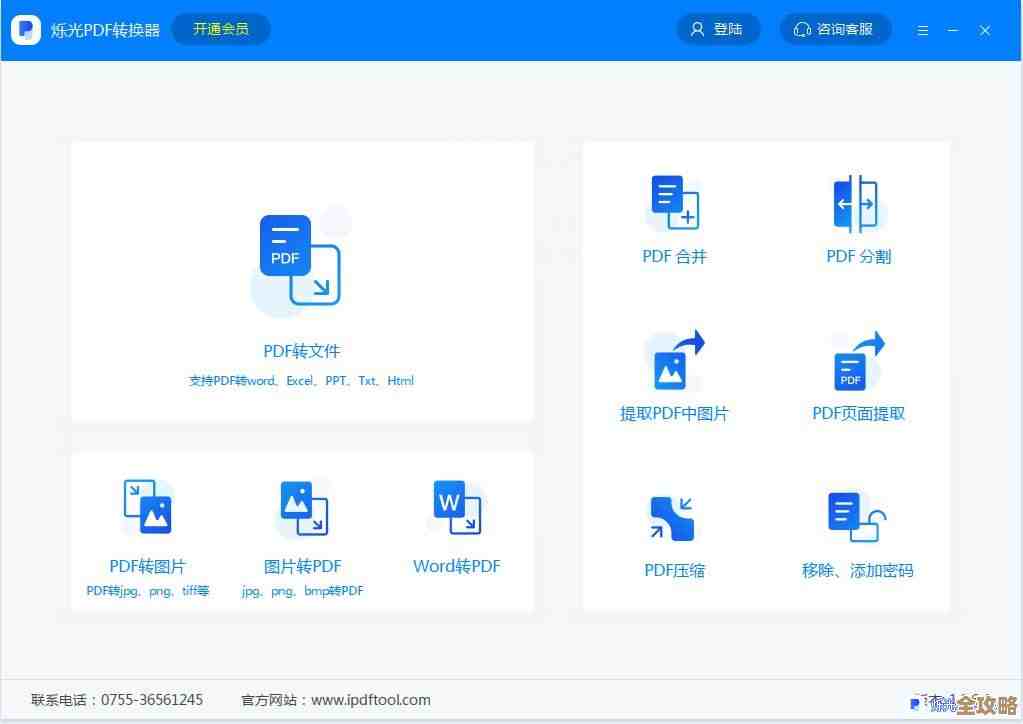Click the 开通会员 membership button
Screen dimensions: 1023x724
click(x=220, y=29)
